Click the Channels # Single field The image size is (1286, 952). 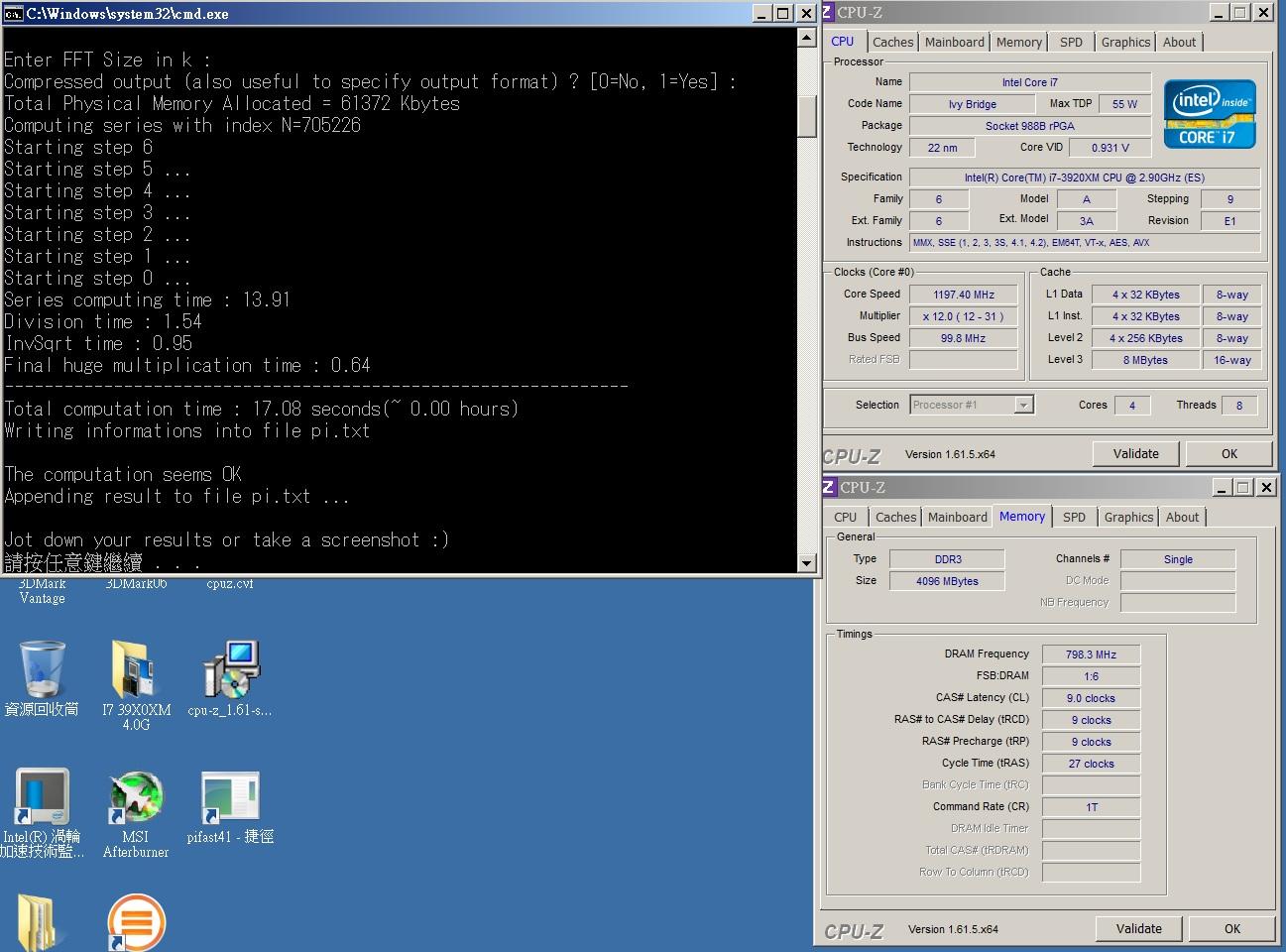click(x=1178, y=559)
